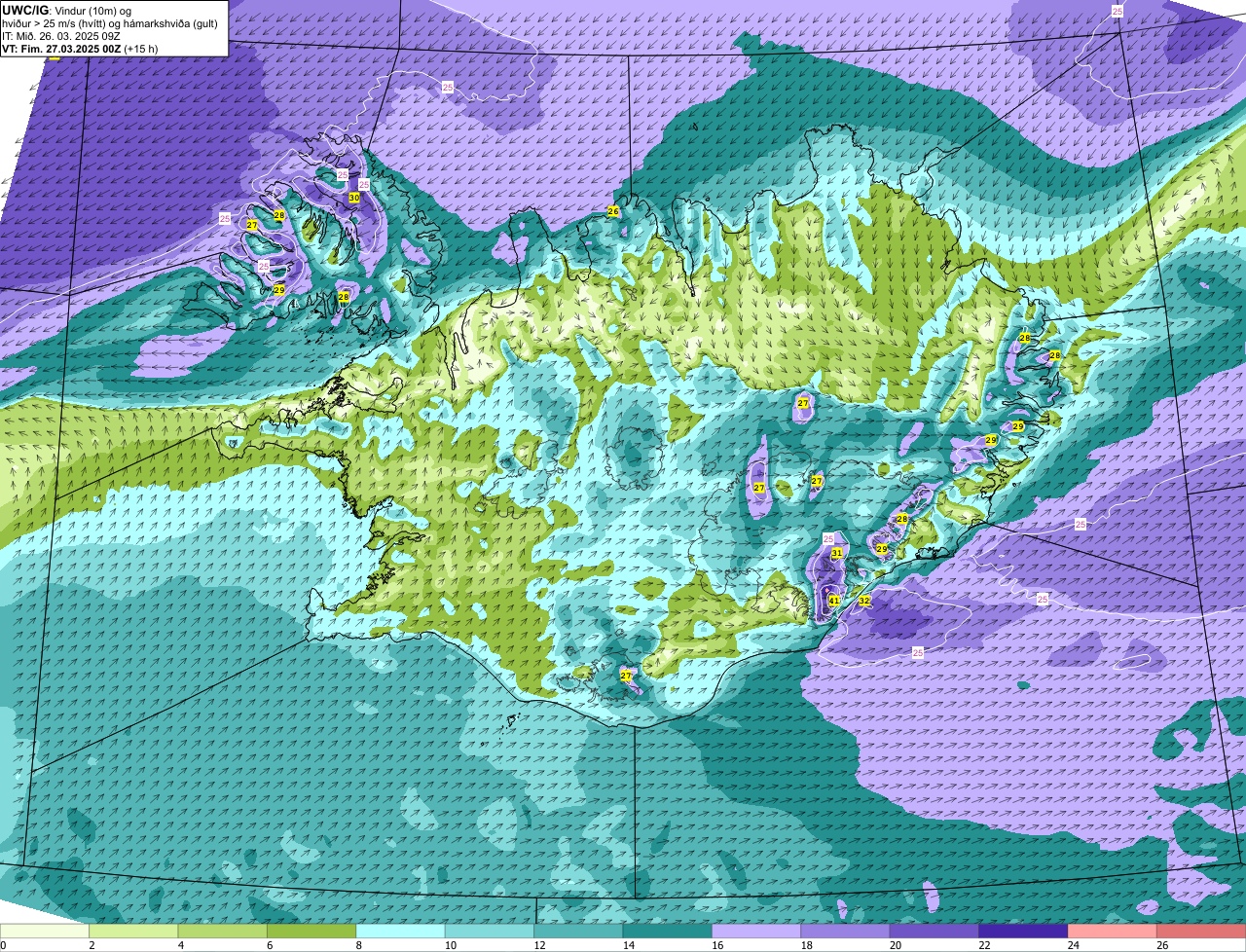Image resolution: width=1246 pixels, height=952 pixels.
Task: Click the 10–12 m/s light teal legend swatch
Action: [490, 931]
